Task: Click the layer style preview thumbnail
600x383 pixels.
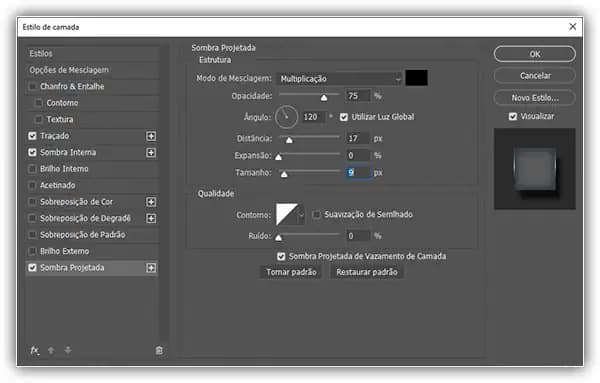Action: click(535, 169)
